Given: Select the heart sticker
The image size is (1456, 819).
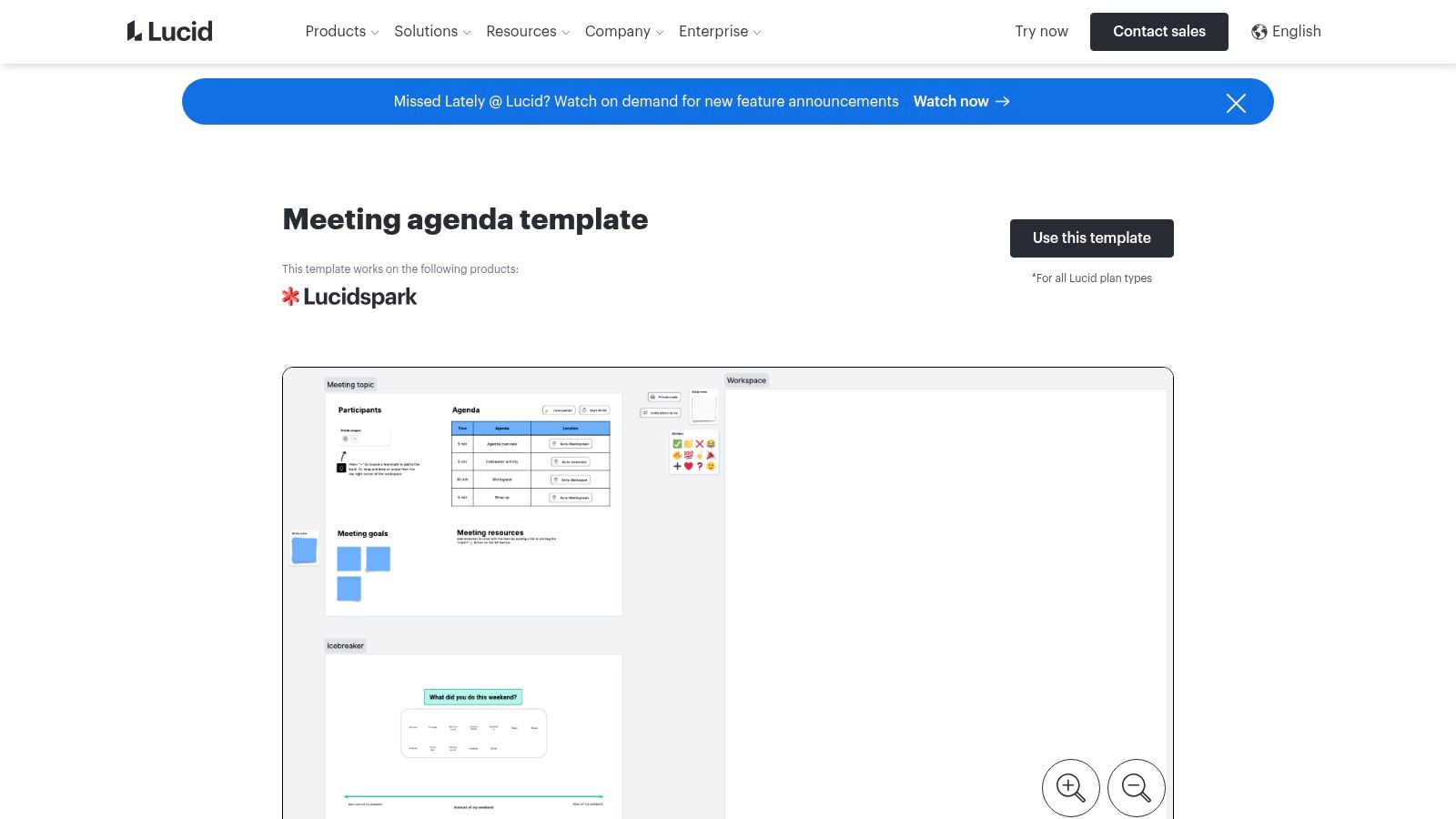Looking at the screenshot, I should click(x=688, y=466).
